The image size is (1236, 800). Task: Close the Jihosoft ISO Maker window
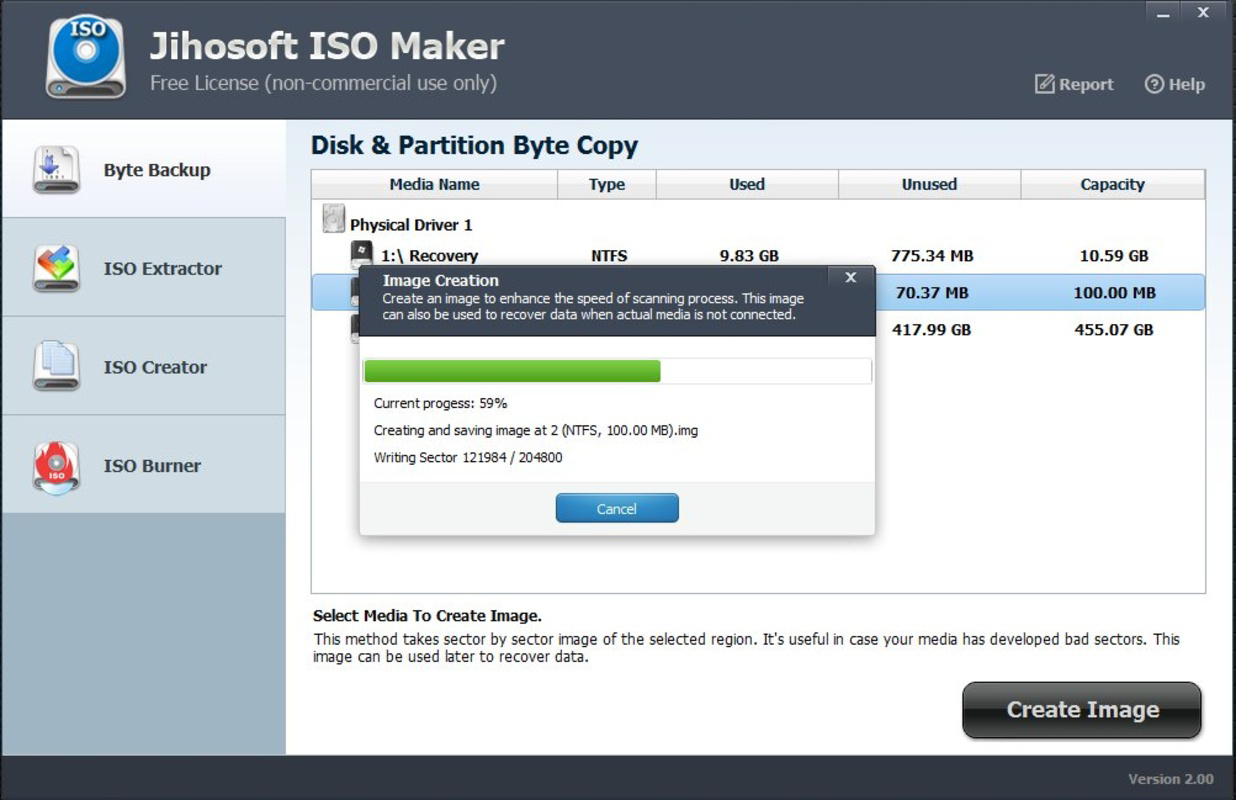coord(1204,12)
